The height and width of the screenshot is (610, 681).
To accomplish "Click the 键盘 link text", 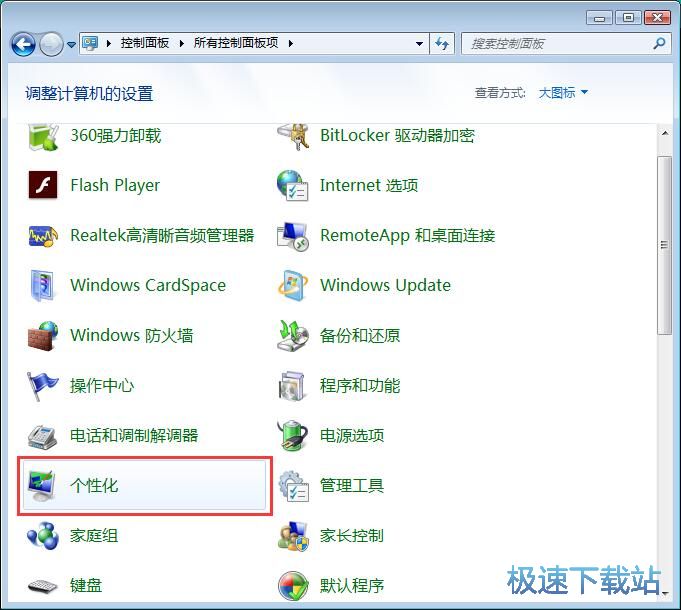I will click(86, 586).
